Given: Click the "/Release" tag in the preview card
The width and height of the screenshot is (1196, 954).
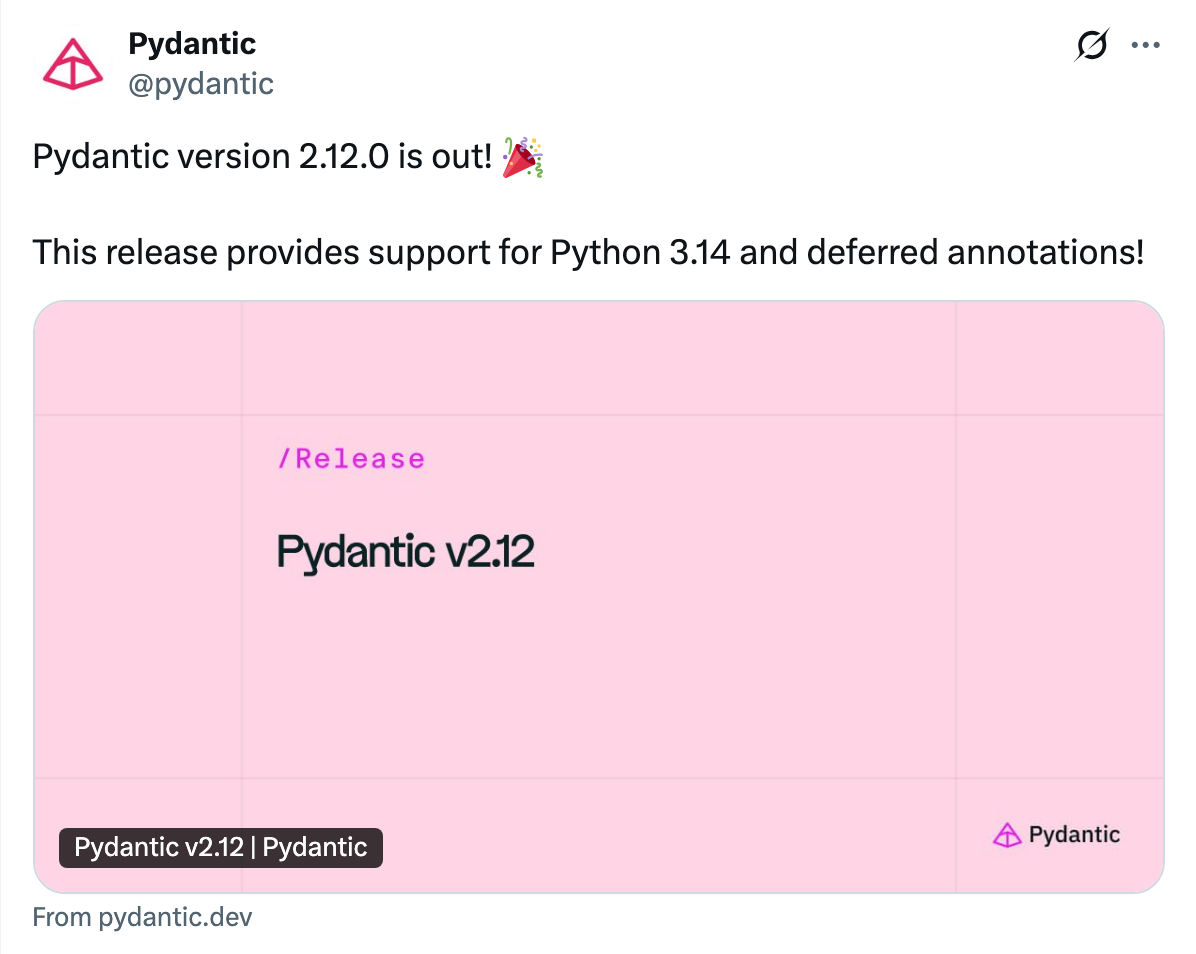Looking at the screenshot, I should pyautogui.click(x=351, y=459).
